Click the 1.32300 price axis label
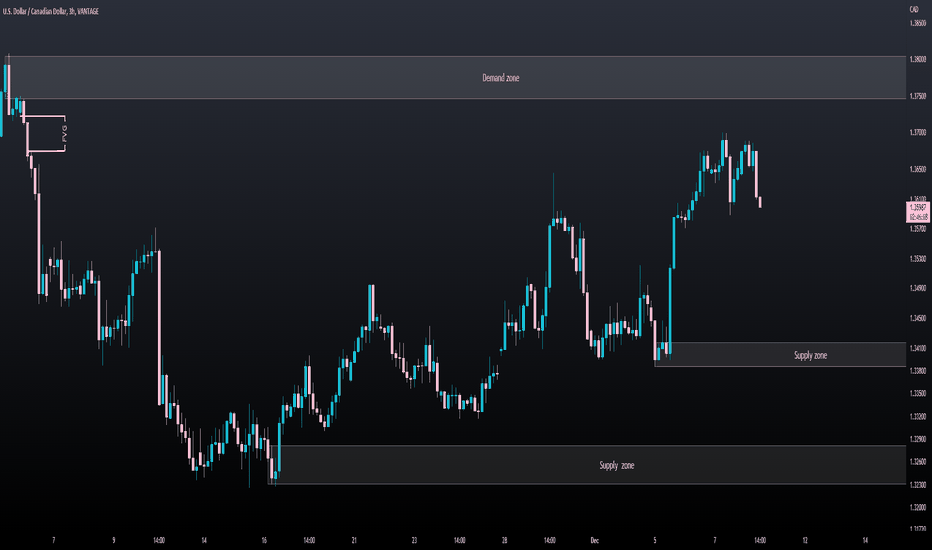 pos(918,485)
